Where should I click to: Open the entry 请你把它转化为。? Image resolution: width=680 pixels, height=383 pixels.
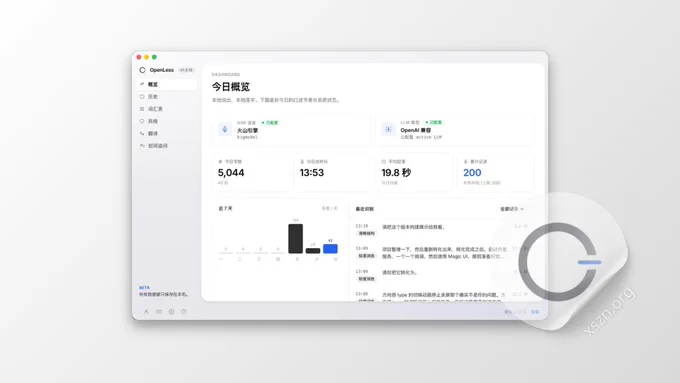click(x=400, y=272)
